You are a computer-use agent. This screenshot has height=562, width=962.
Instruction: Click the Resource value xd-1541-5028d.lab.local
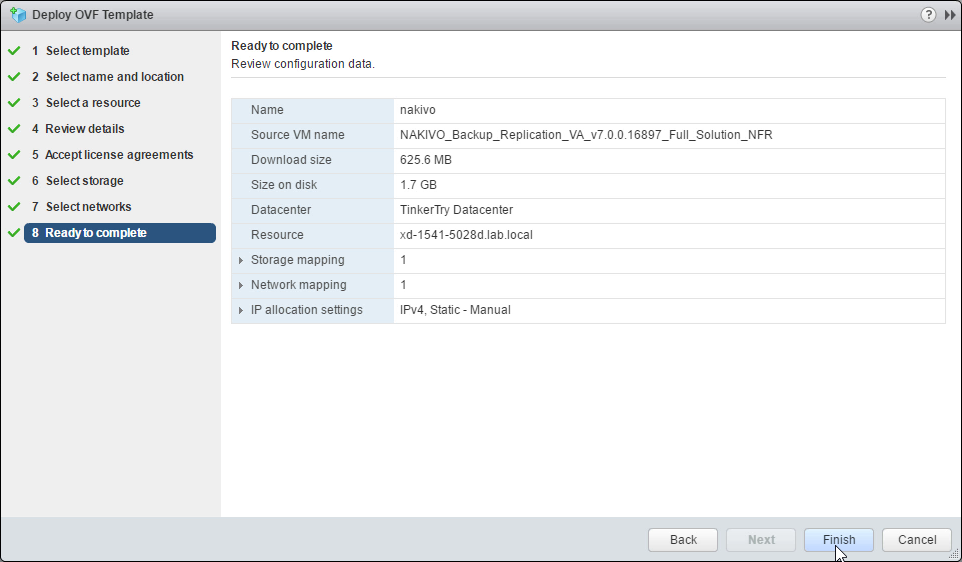point(466,235)
